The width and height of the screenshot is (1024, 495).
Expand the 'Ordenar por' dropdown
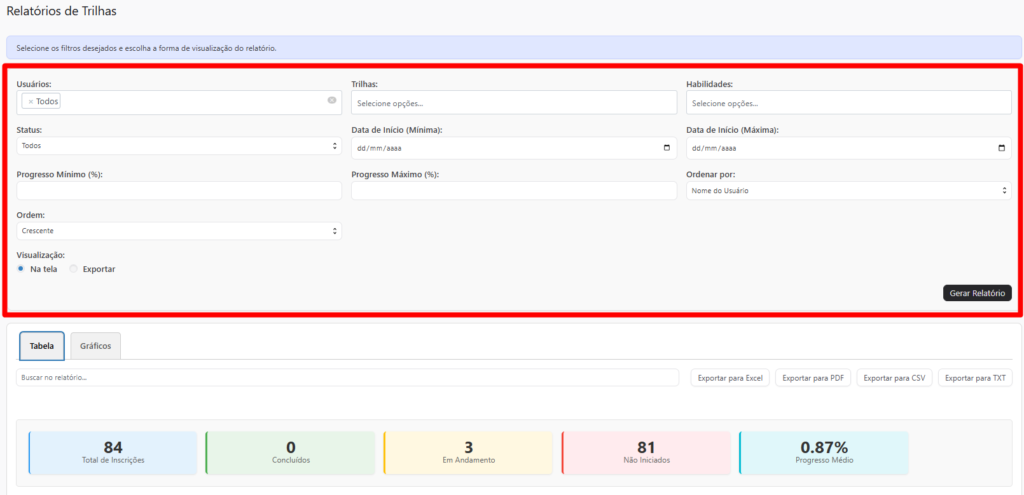point(848,190)
